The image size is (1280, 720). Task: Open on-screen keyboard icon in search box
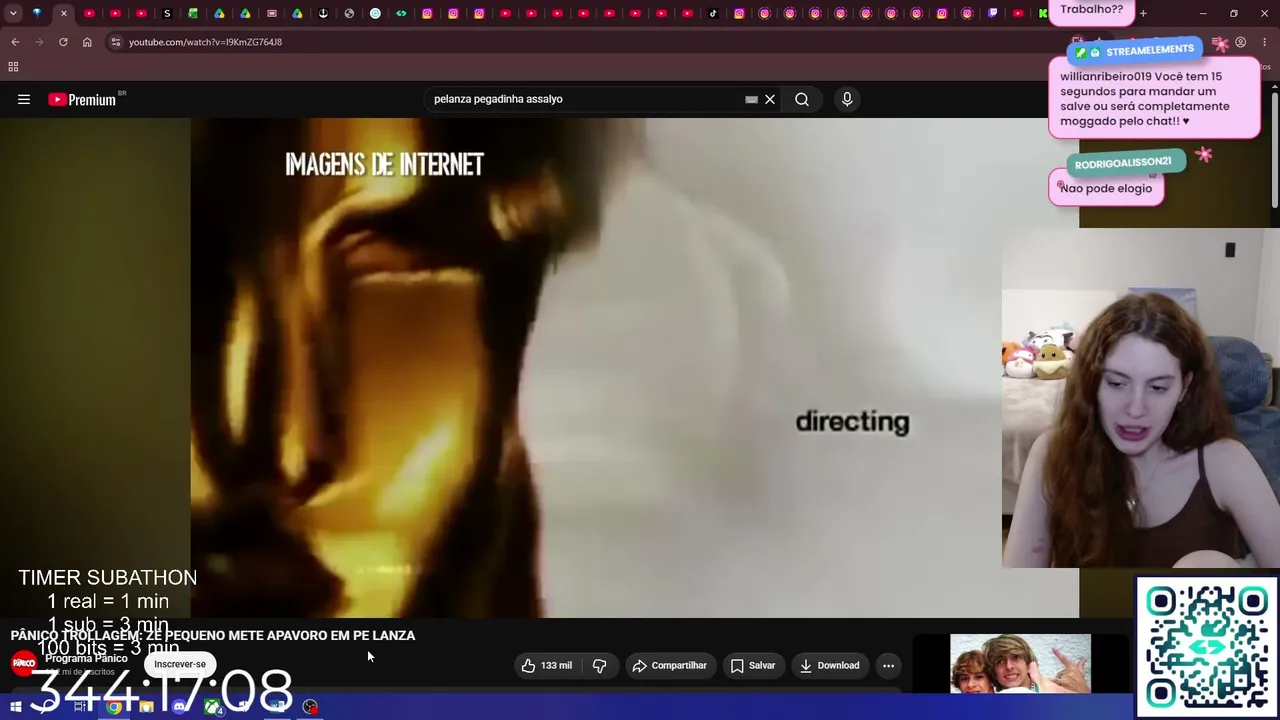[751, 99]
